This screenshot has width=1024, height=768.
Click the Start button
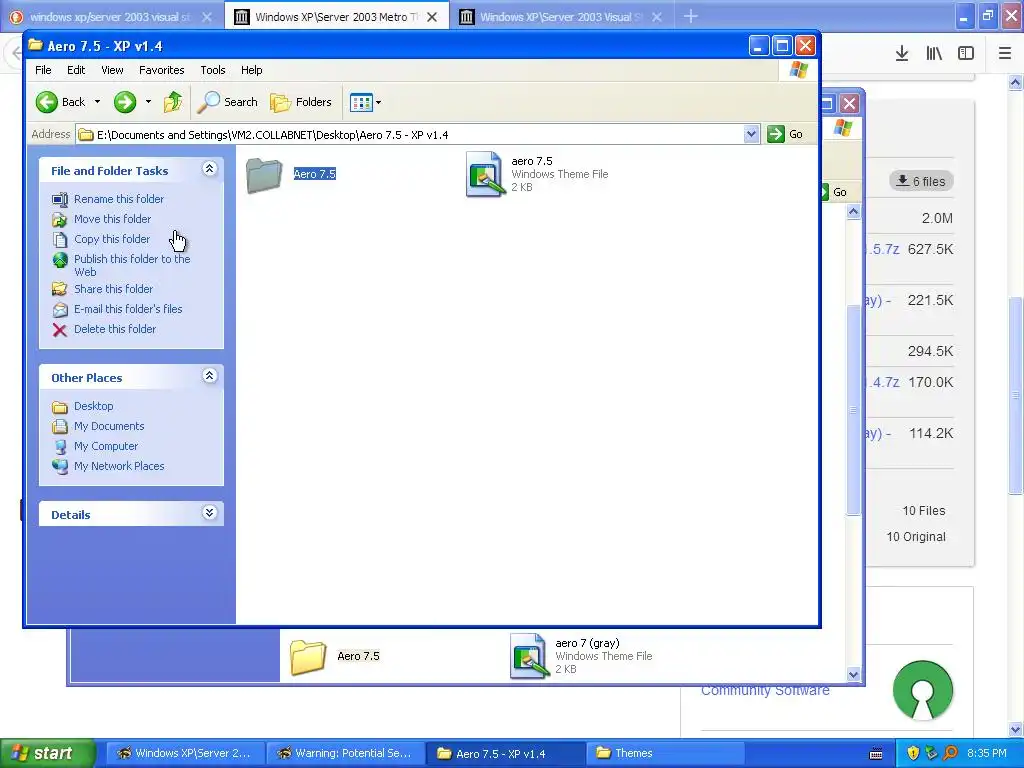(47, 754)
